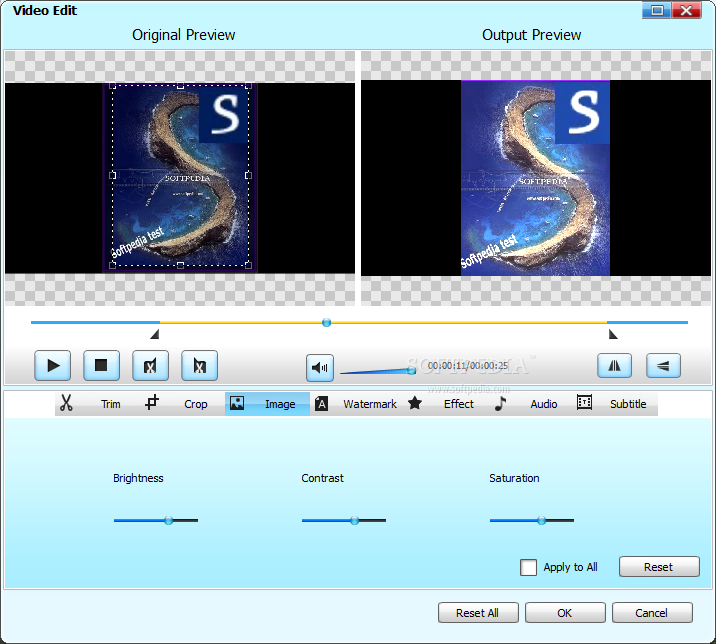Click the picture icon on the Image tab
Viewport: 716px width, 644px height.
[x=237, y=403]
